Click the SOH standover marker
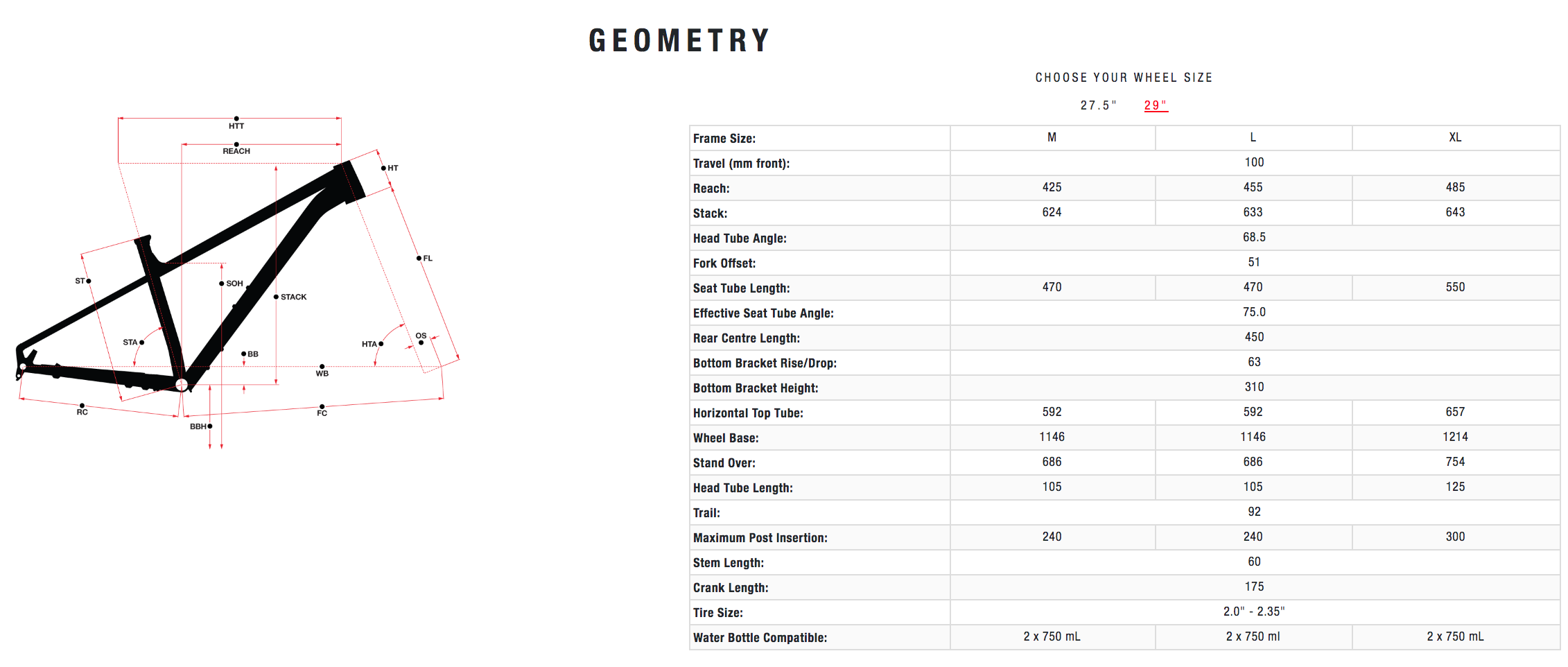Screen dimensions: 1568x667 point(222,284)
